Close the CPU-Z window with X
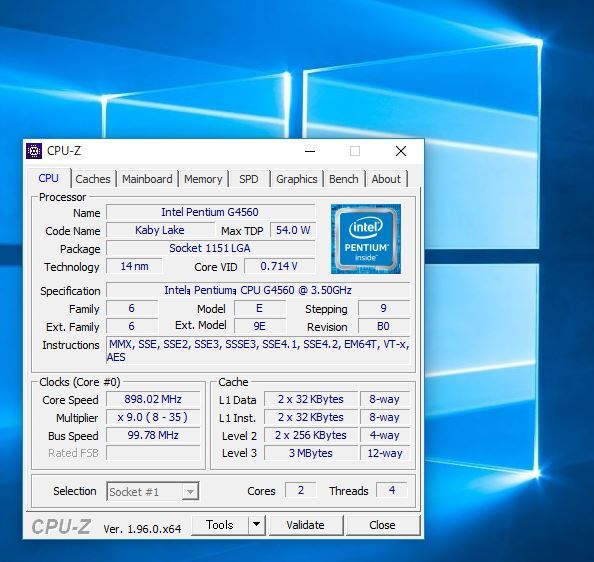This screenshot has height=562, width=594. click(401, 151)
